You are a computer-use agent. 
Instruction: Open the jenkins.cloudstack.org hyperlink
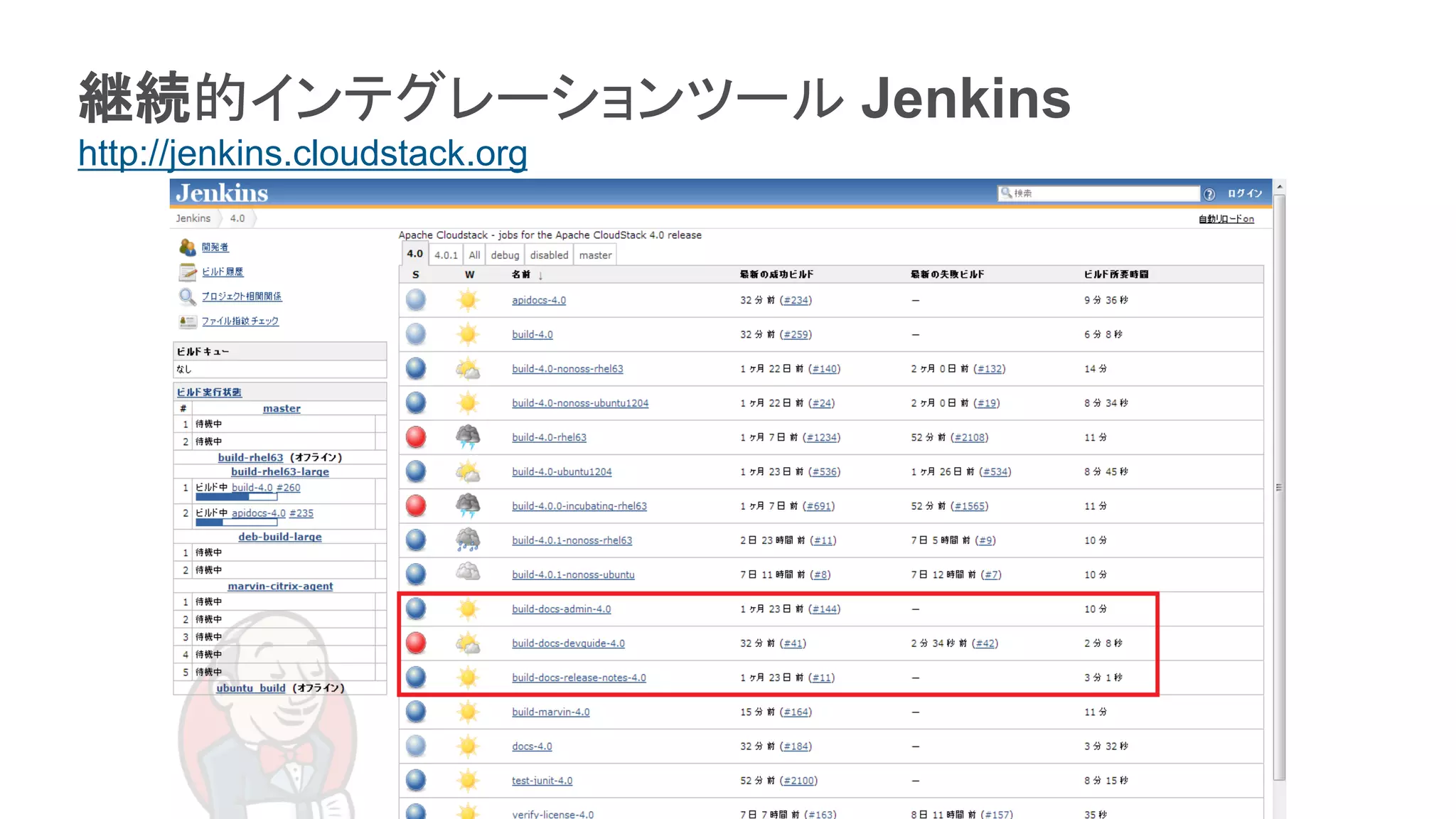pyautogui.click(x=303, y=154)
